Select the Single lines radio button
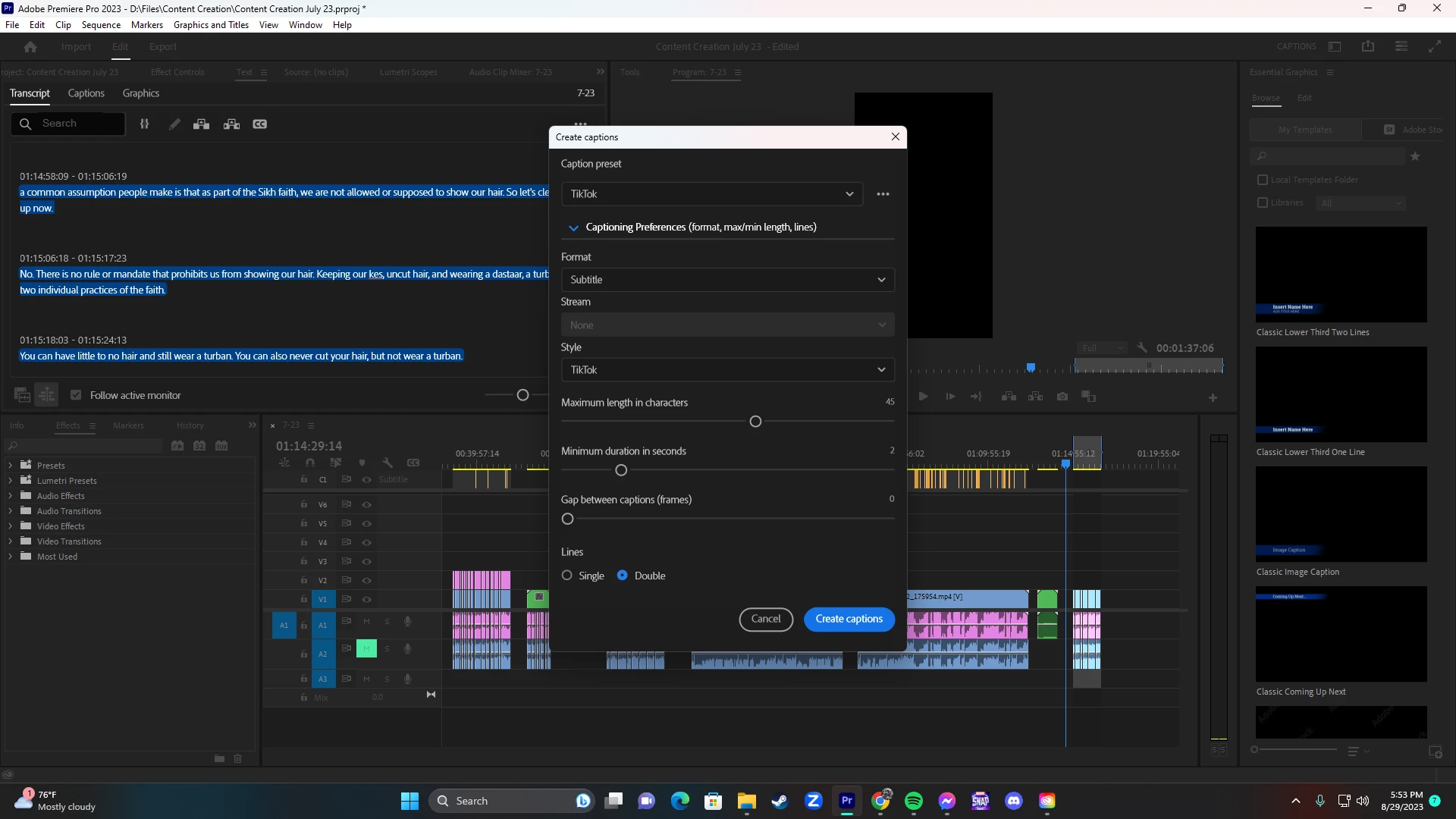 click(567, 576)
